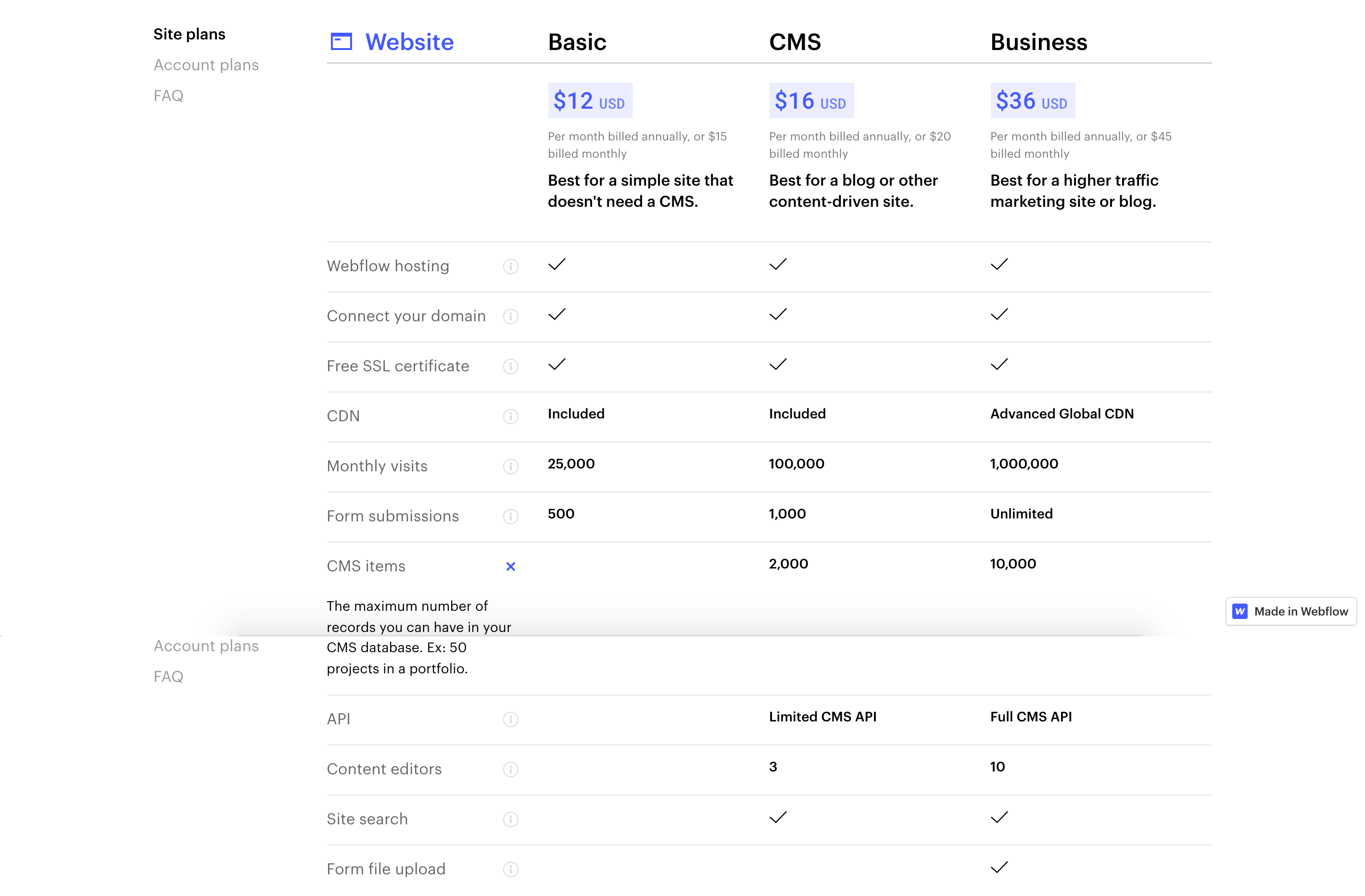Click the Made in Webflow badge
Screen dimensions: 1365x896
point(1291,611)
